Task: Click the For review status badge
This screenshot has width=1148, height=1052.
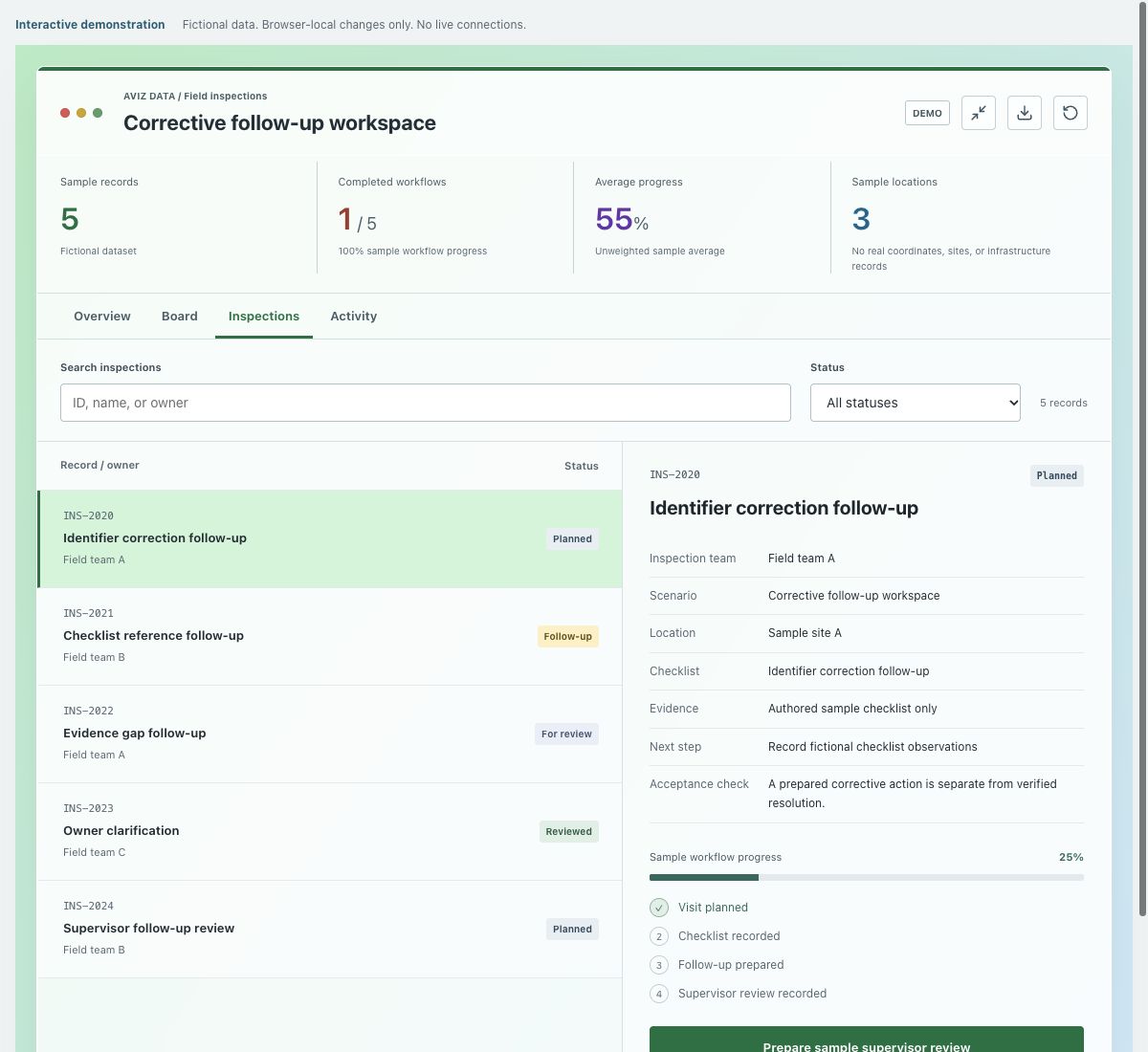Action: (x=566, y=734)
